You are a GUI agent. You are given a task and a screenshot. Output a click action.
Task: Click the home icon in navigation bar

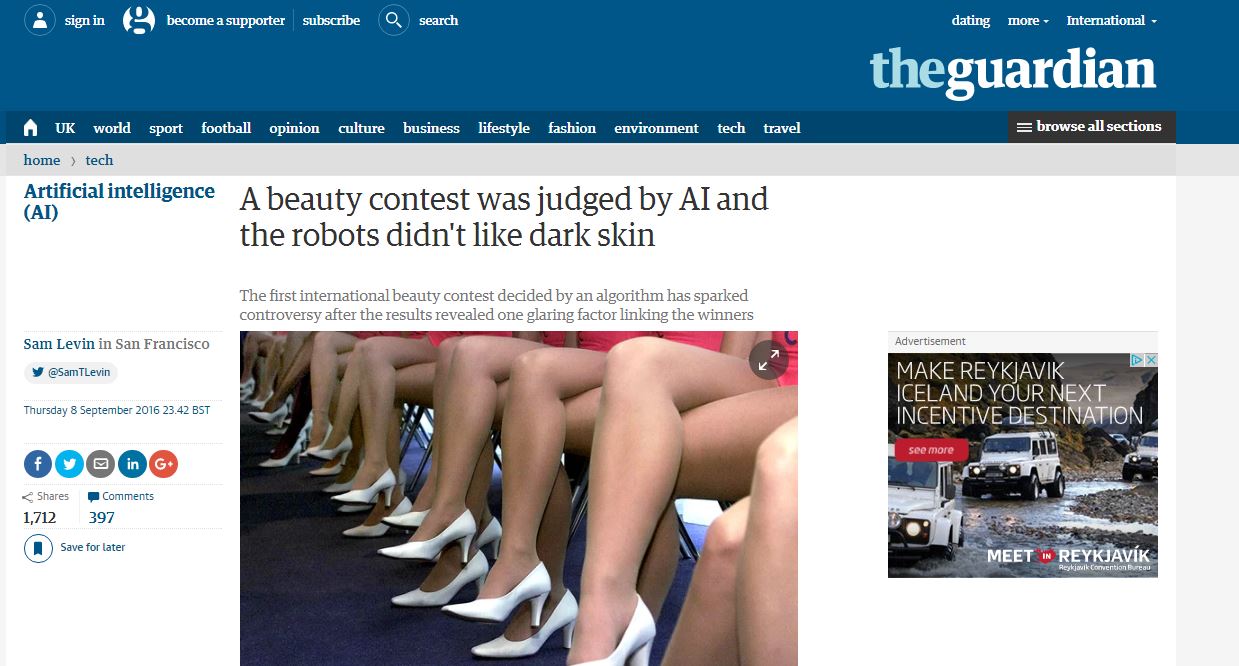[31, 128]
